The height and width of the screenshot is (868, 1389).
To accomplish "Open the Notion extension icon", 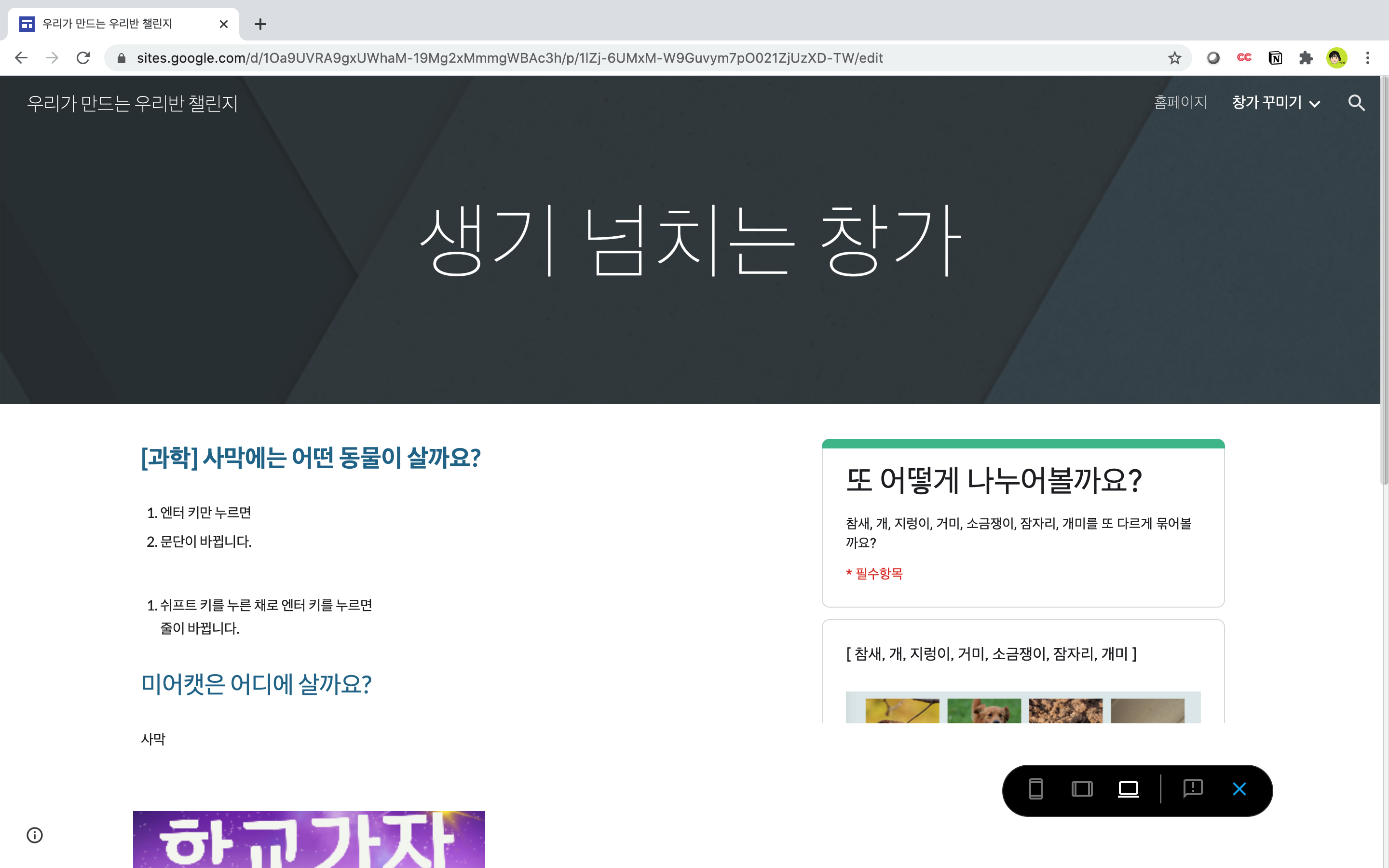I will tap(1275, 58).
